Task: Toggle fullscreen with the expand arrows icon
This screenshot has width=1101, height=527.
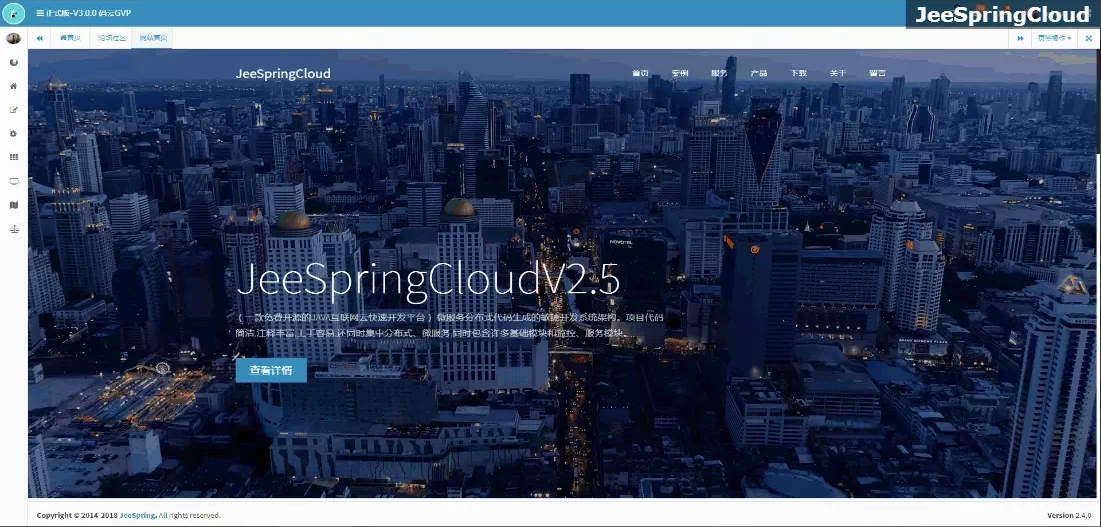Action: point(1088,39)
